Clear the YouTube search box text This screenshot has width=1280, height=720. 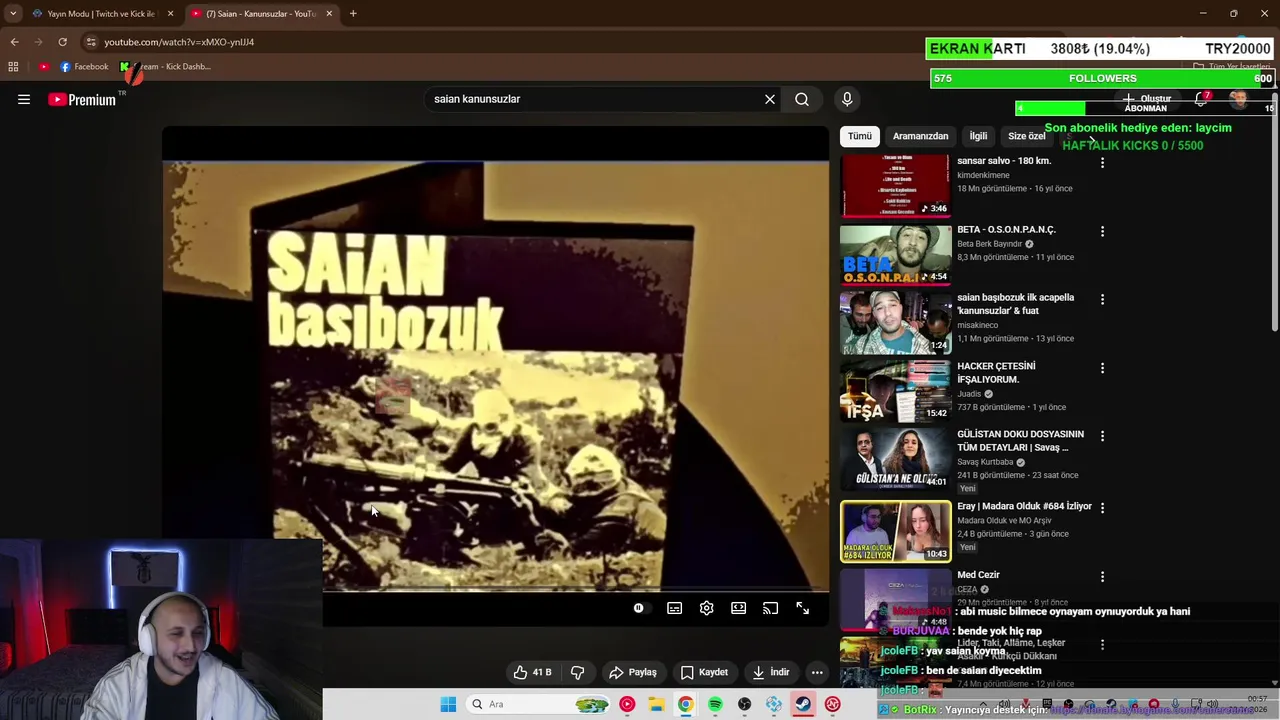point(770,99)
